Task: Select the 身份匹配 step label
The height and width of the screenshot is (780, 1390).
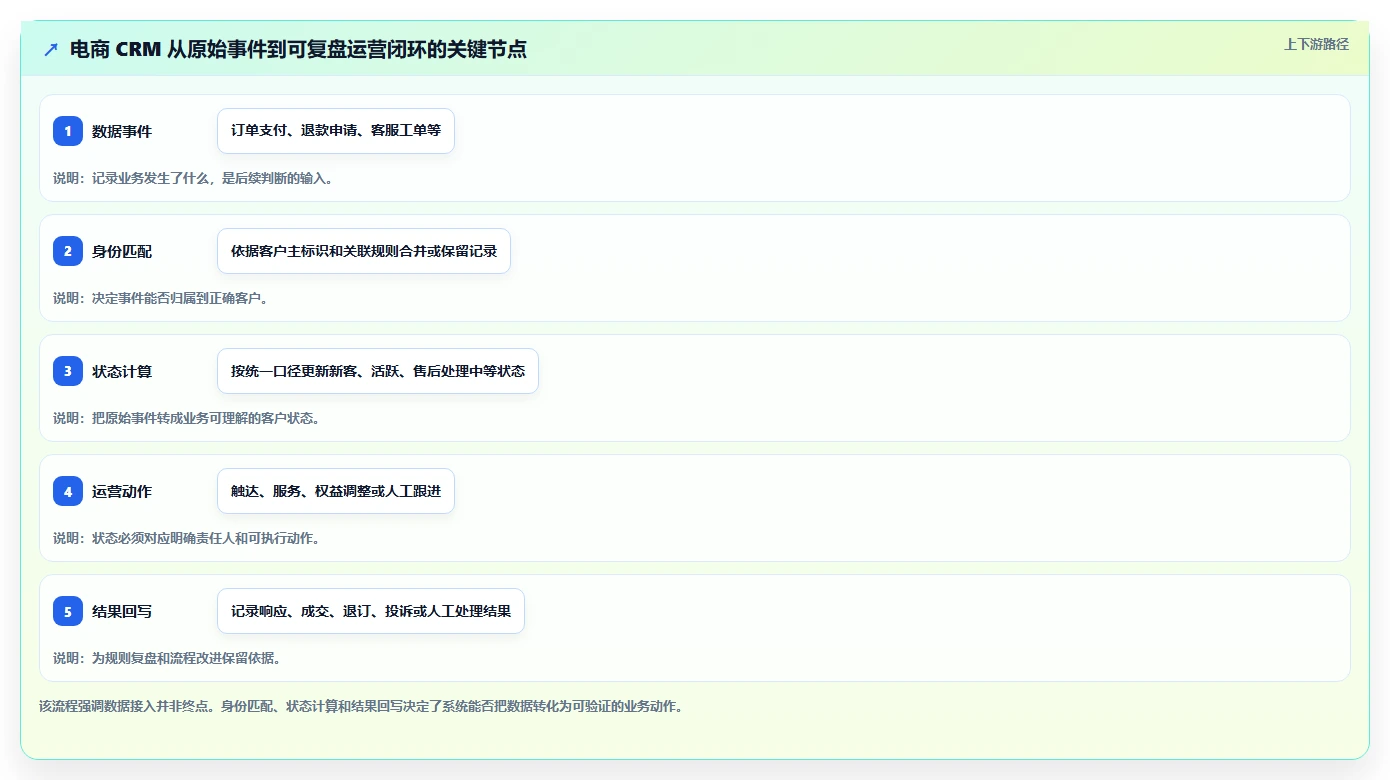Action: [x=122, y=251]
